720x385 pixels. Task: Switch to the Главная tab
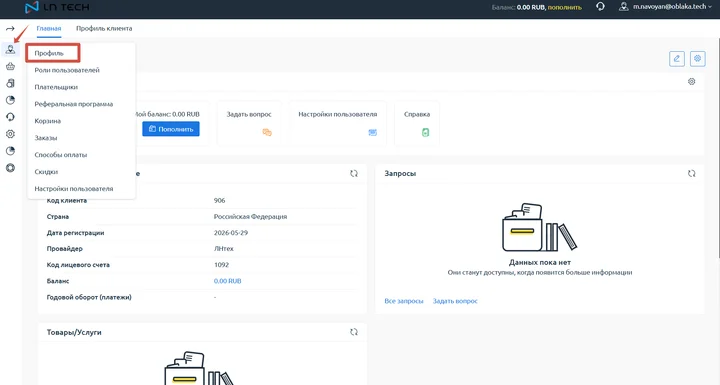click(49, 28)
